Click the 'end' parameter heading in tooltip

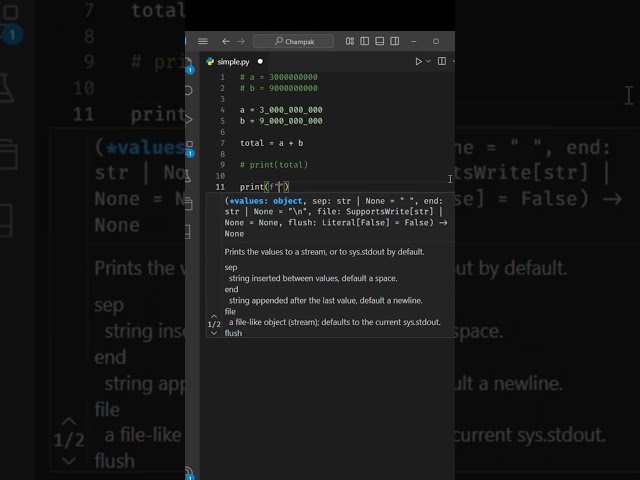point(231,289)
